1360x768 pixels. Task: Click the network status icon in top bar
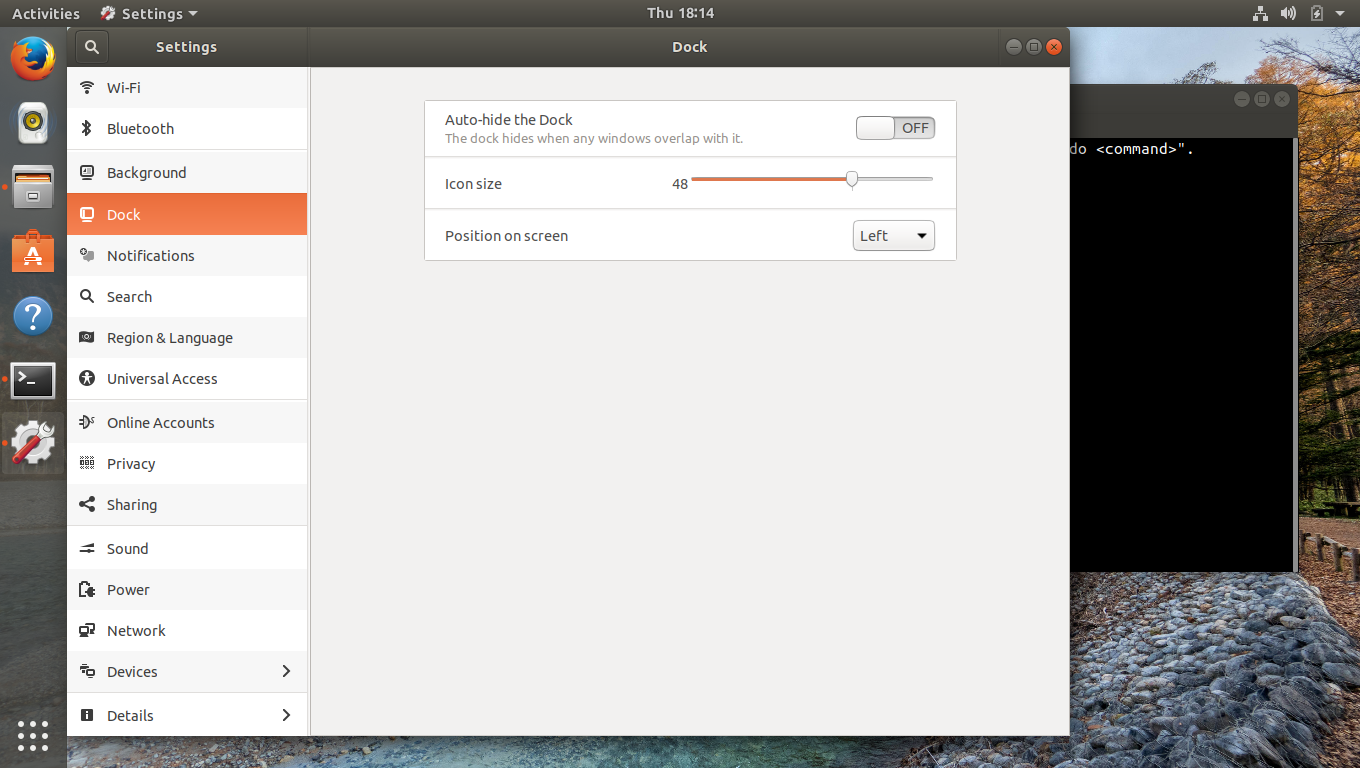(1260, 13)
